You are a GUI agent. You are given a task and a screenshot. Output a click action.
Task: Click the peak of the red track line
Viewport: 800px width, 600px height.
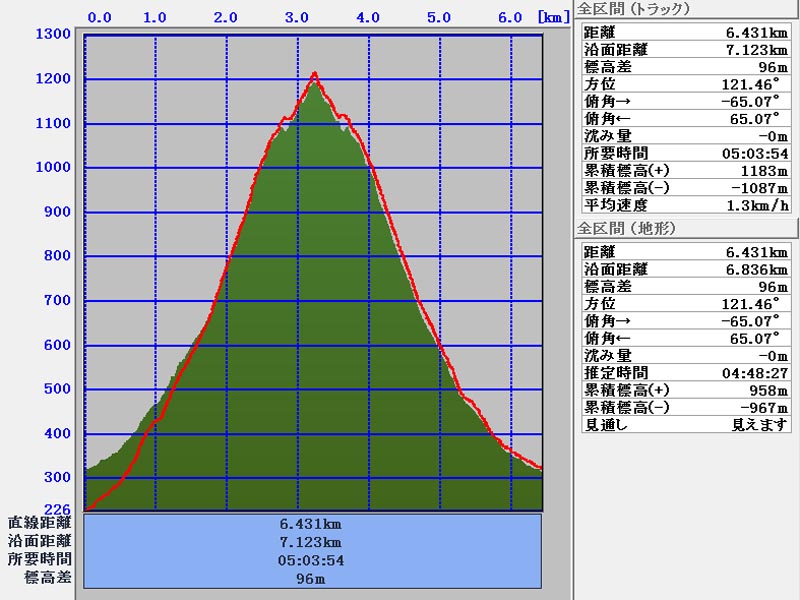[315, 73]
